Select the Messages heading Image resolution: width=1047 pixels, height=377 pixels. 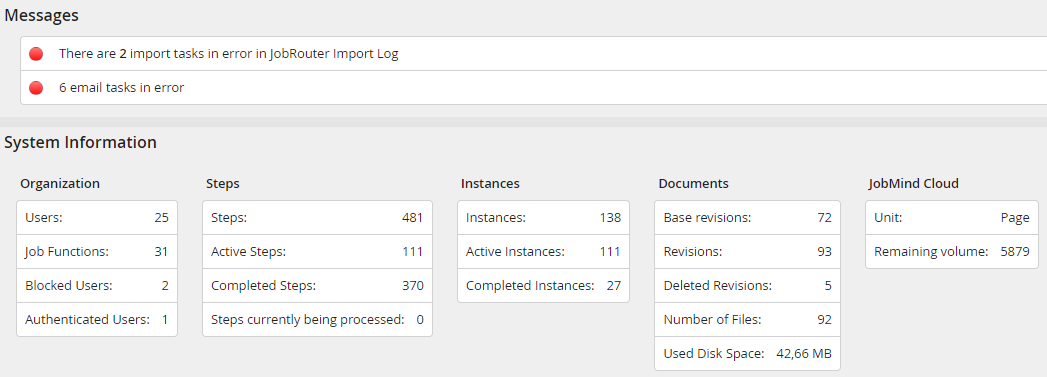(41, 15)
